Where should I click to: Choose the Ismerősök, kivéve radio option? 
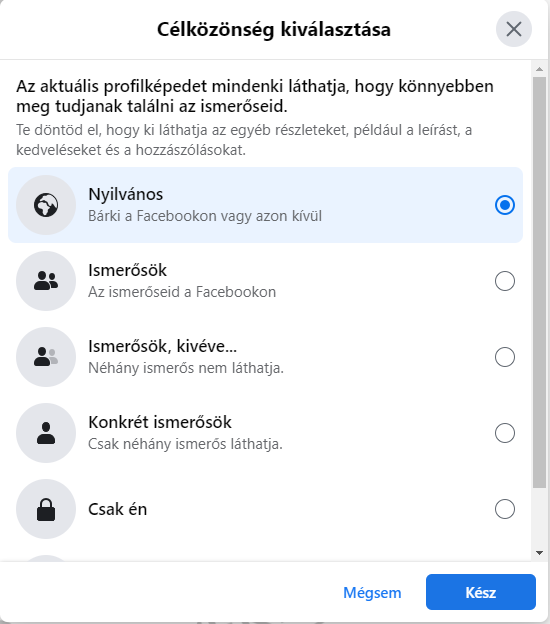[505, 357]
